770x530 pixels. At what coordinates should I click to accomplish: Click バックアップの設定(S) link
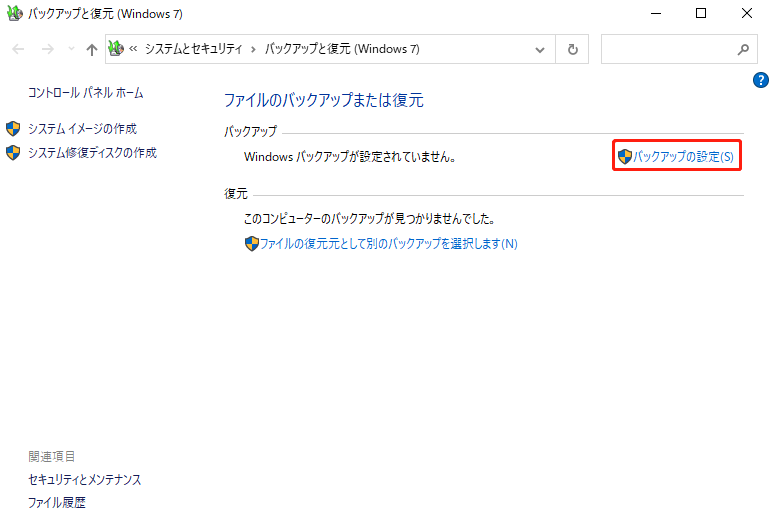(683, 156)
